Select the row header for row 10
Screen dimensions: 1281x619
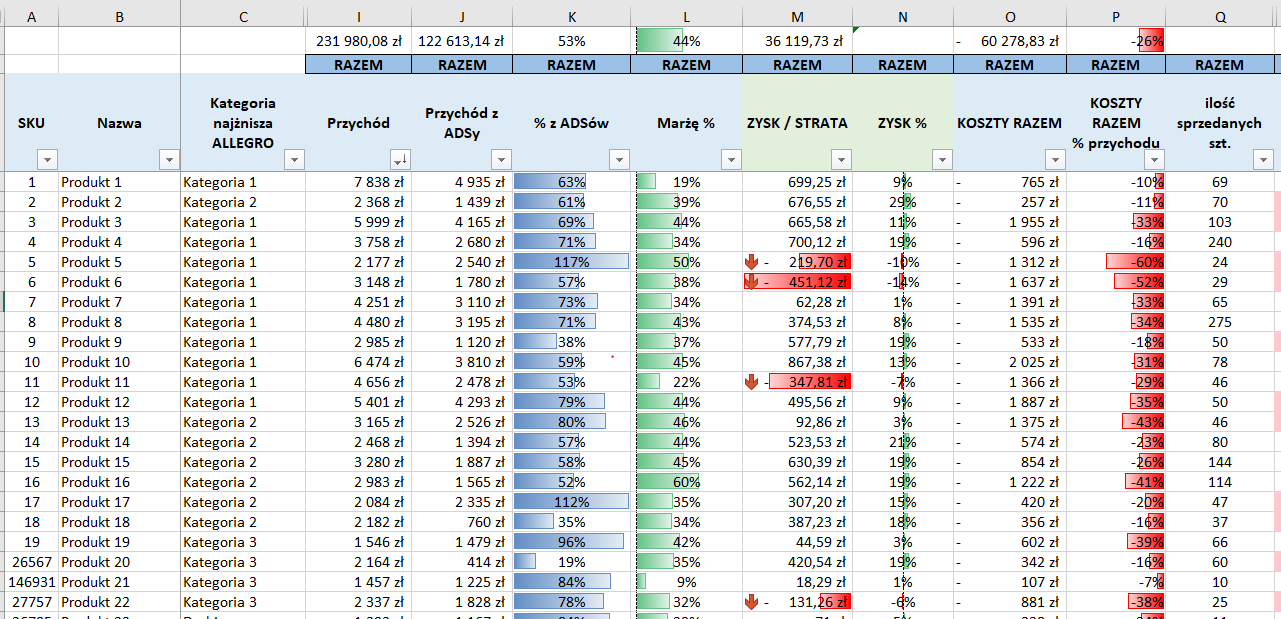pos(30,362)
